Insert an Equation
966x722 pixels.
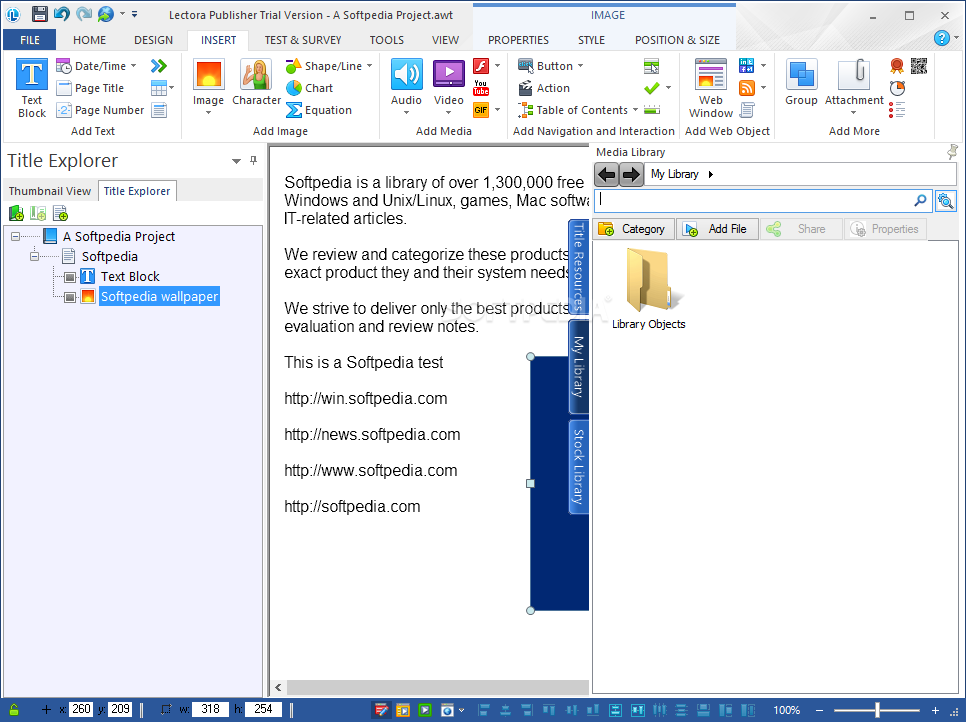(x=319, y=110)
